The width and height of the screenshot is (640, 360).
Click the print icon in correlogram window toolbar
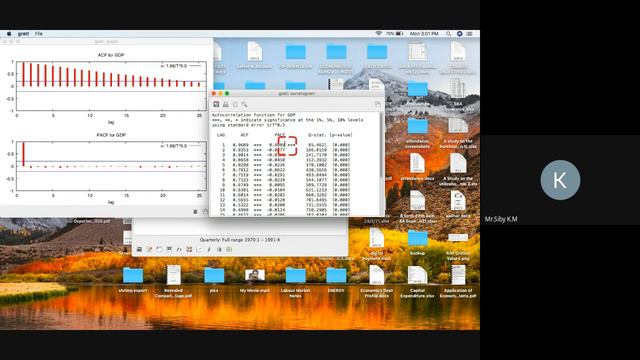pyautogui.click(x=226, y=104)
